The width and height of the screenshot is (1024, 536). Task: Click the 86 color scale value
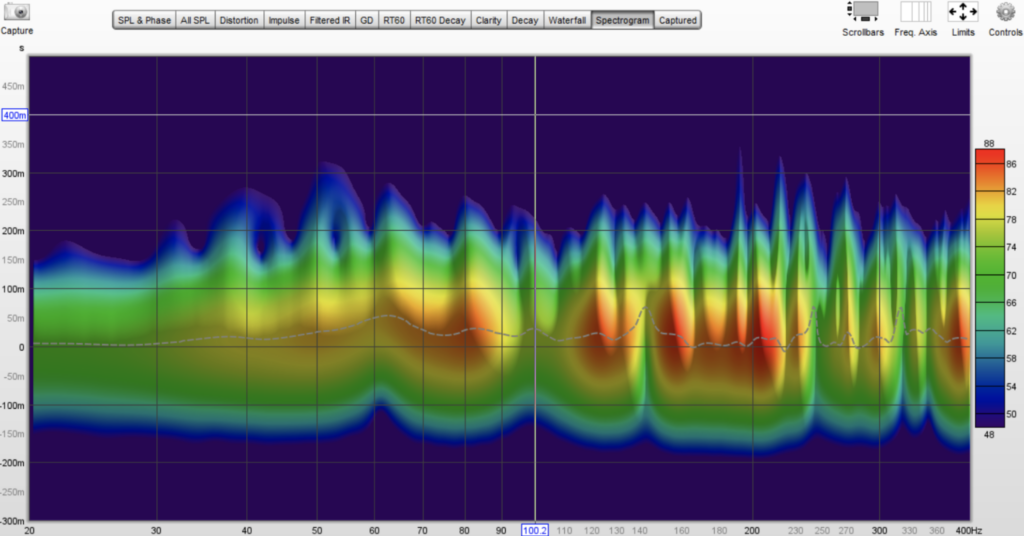[1011, 165]
